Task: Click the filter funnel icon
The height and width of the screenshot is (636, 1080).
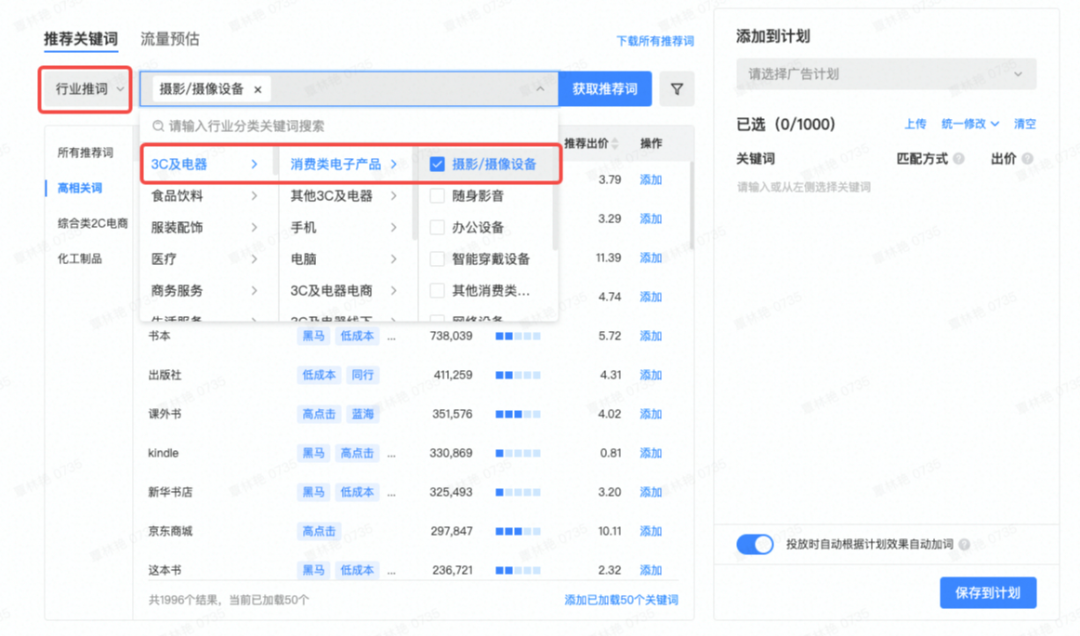Action: pos(677,89)
